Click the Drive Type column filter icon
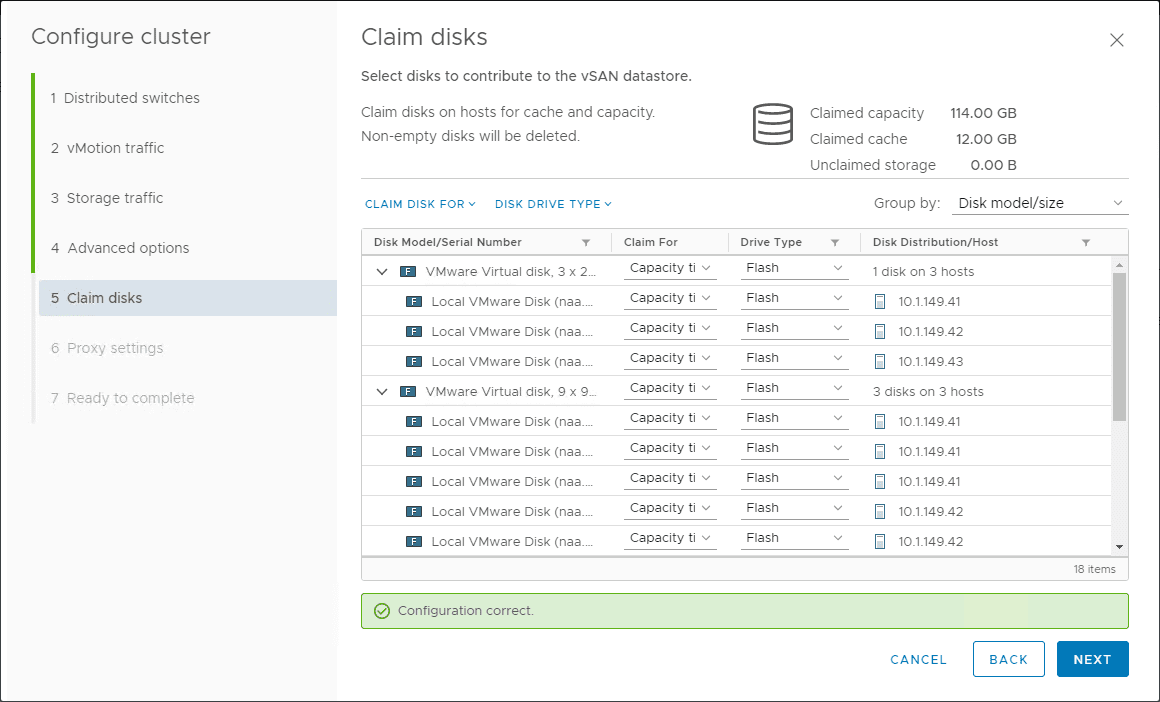This screenshot has height=702, width=1160. [835, 243]
